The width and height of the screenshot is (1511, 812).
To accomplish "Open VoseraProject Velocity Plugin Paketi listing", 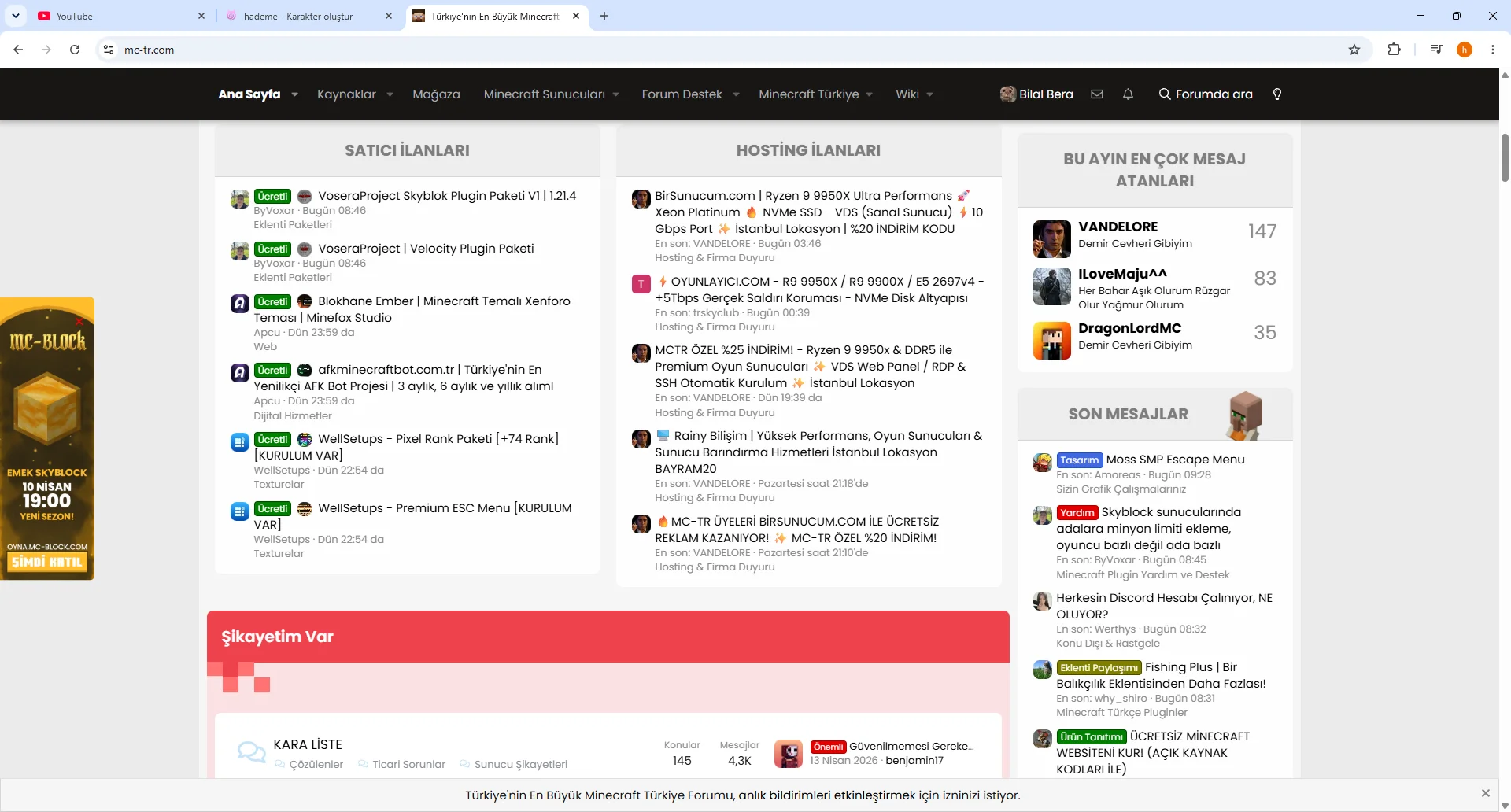I will point(426,249).
